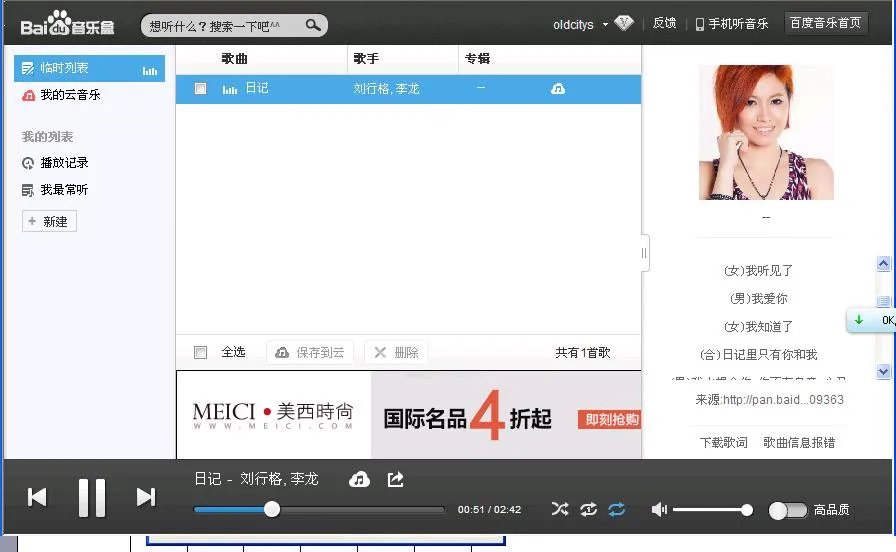Open the 来源 source link
This screenshot has height=552, width=896.
pyautogui.click(x=769, y=400)
